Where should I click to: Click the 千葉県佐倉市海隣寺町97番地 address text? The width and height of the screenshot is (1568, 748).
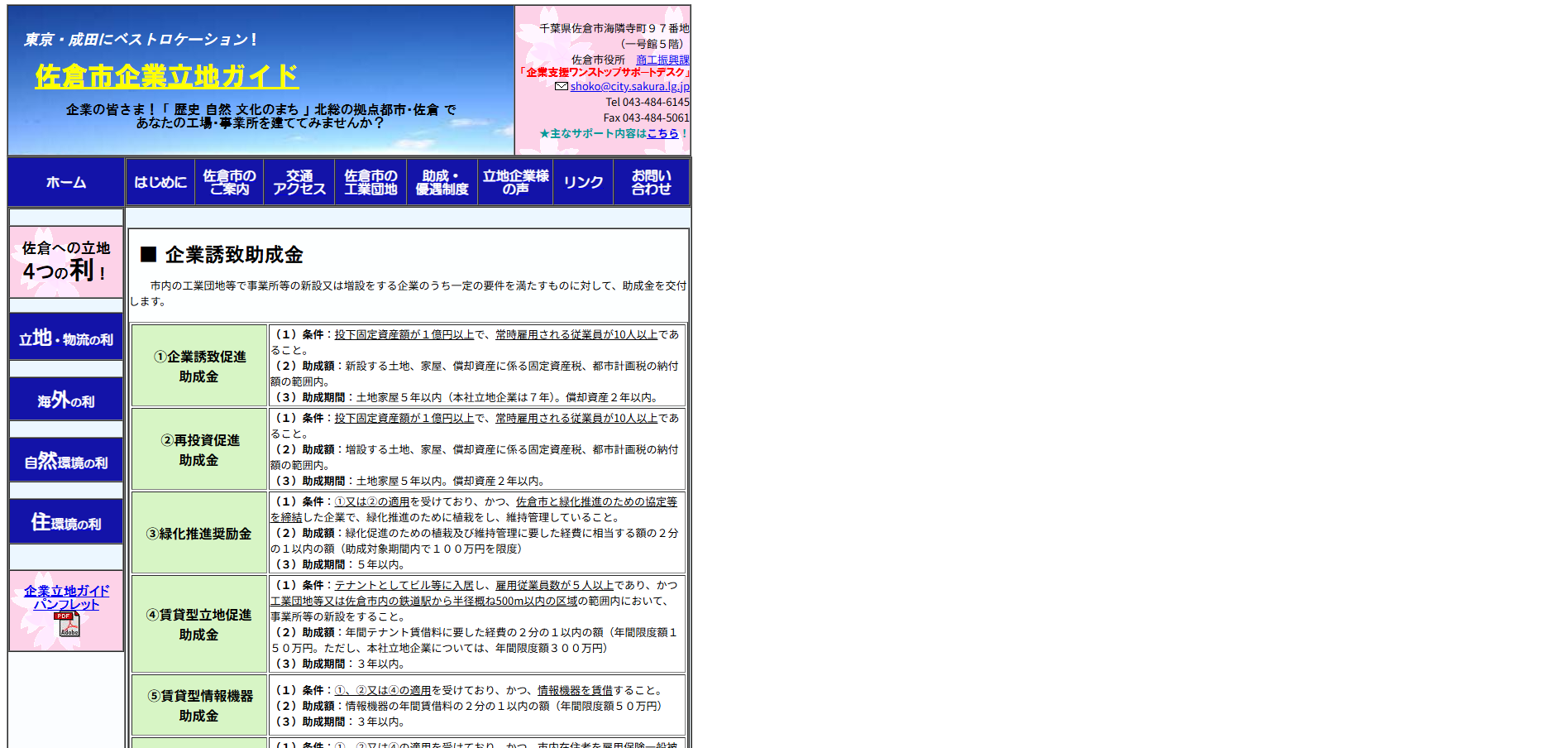click(614, 28)
